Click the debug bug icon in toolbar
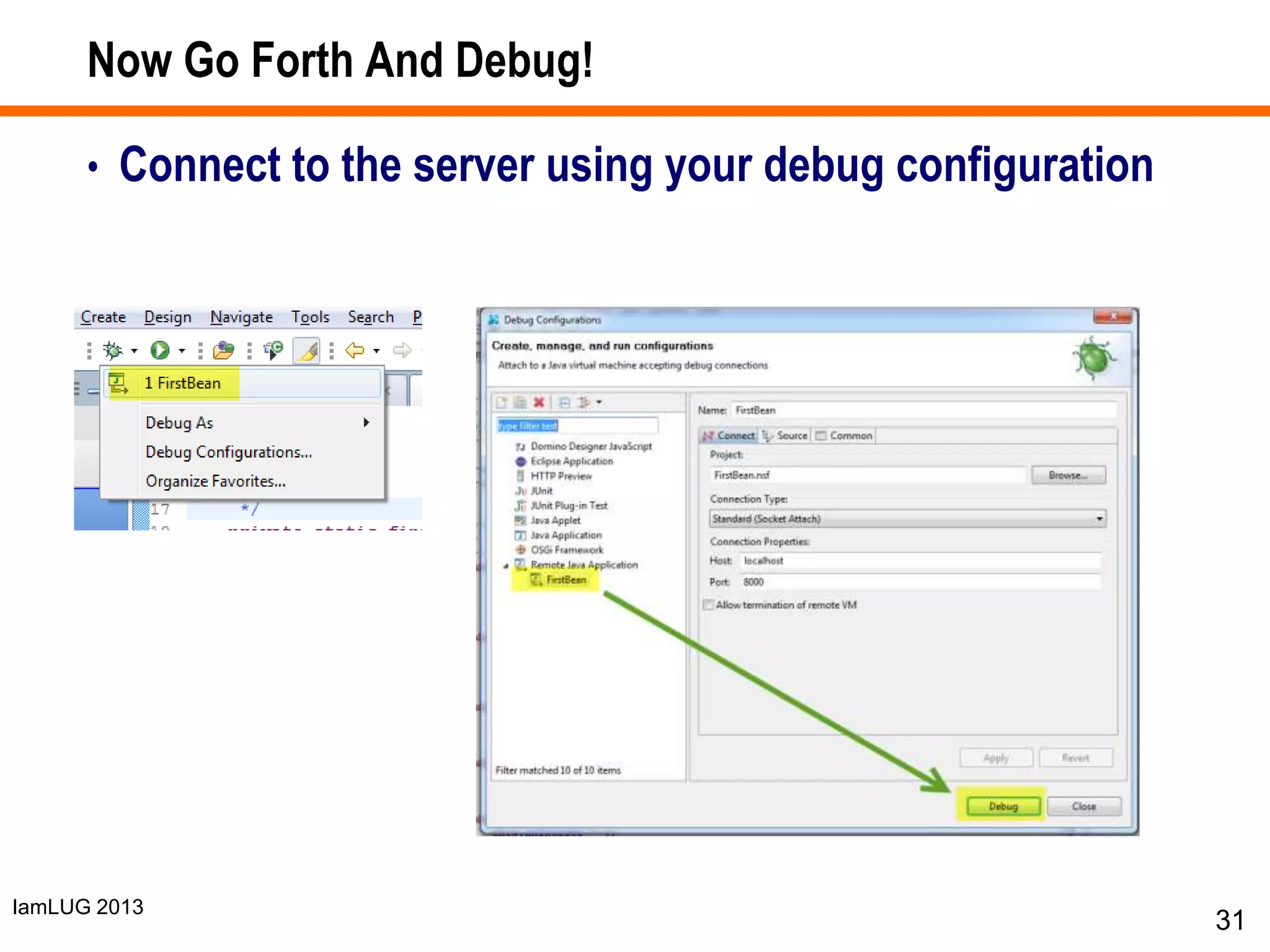 pos(113,351)
